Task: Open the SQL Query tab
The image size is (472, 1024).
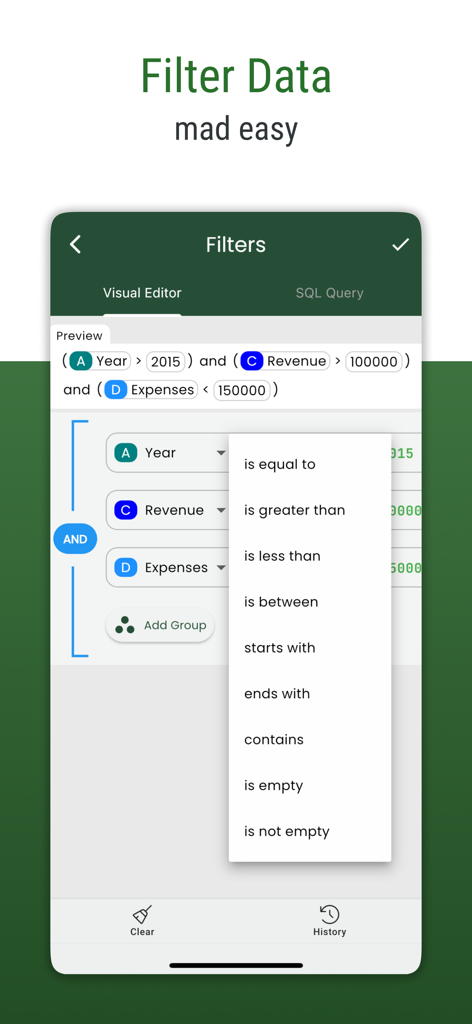Action: click(329, 293)
